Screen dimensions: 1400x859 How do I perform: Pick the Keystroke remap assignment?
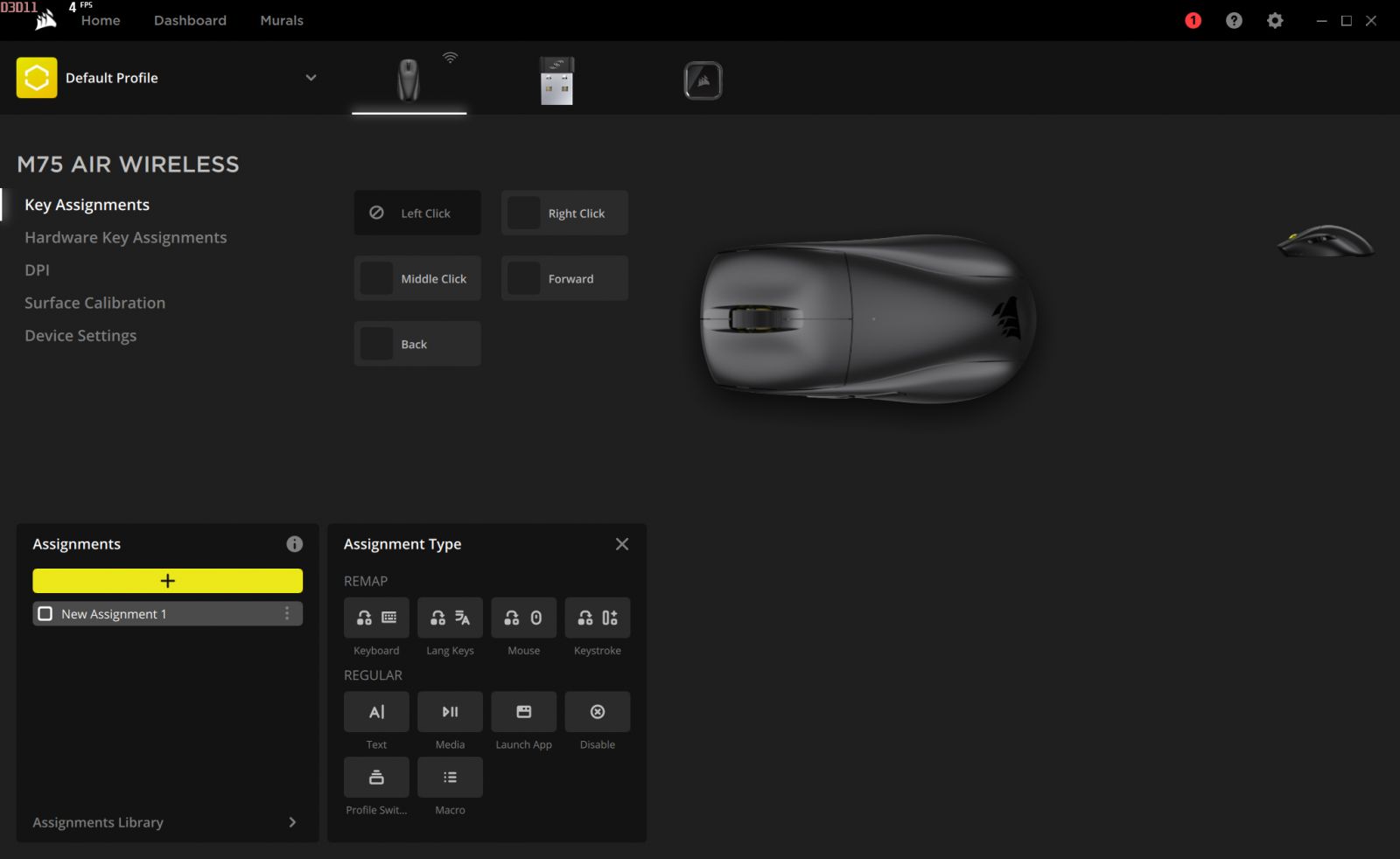point(597,618)
